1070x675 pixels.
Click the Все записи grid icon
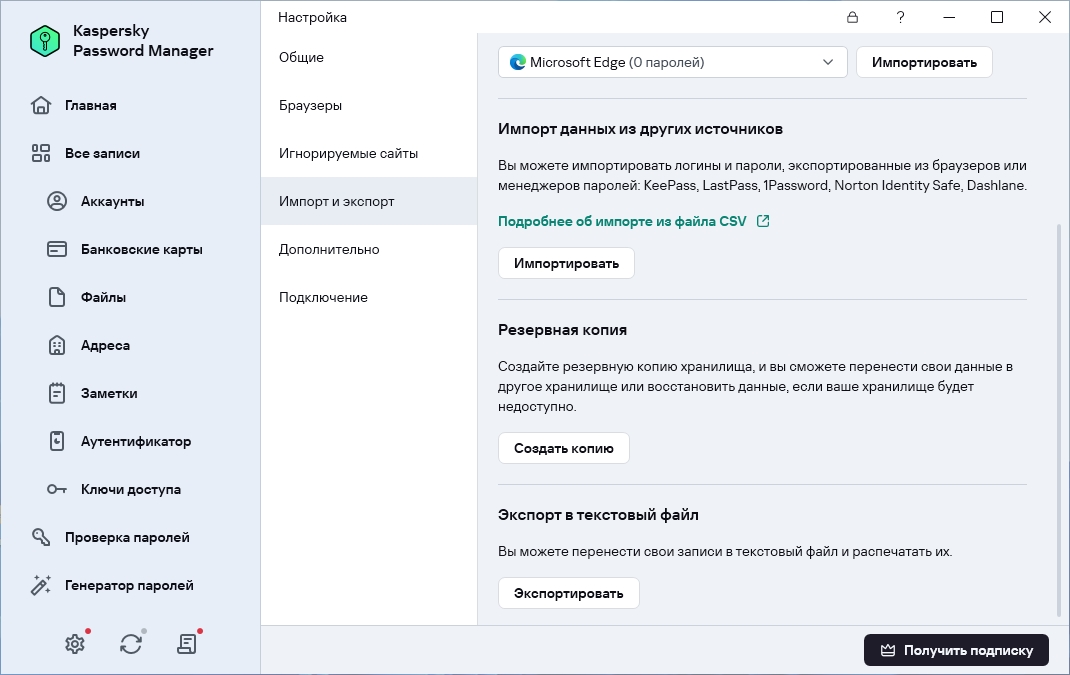pyautogui.click(x=41, y=153)
